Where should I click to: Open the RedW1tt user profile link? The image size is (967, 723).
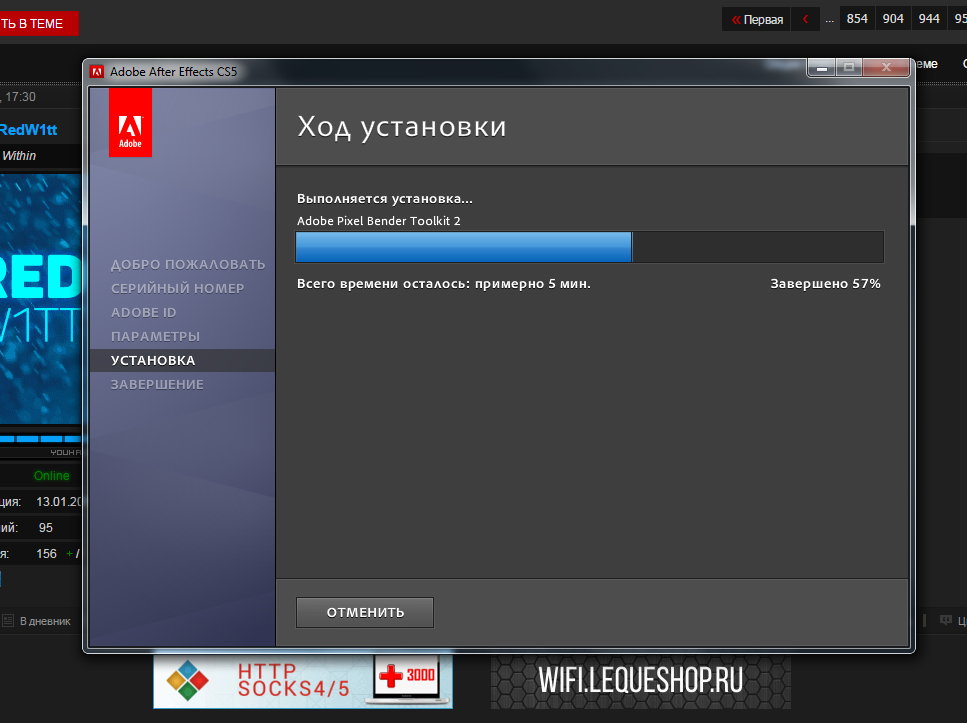[28, 130]
